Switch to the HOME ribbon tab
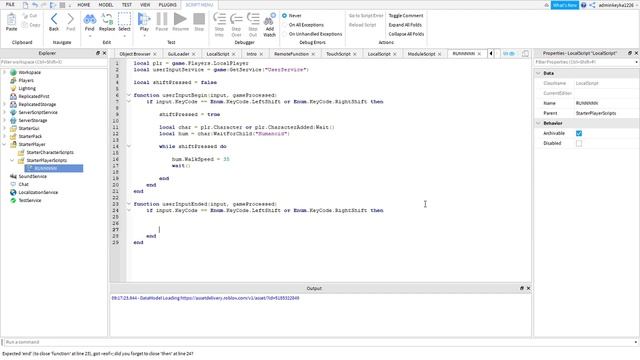This screenshot has height=360, width=640. click(84, 5)
